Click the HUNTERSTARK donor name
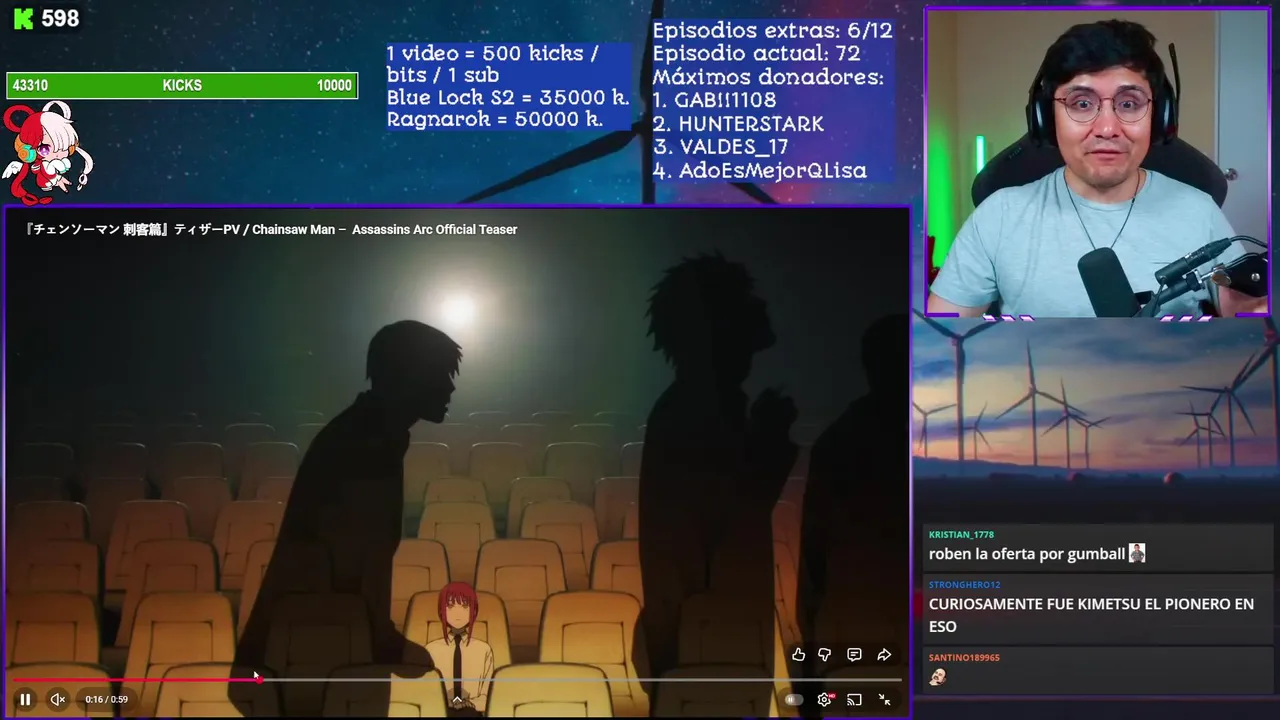 751,124
